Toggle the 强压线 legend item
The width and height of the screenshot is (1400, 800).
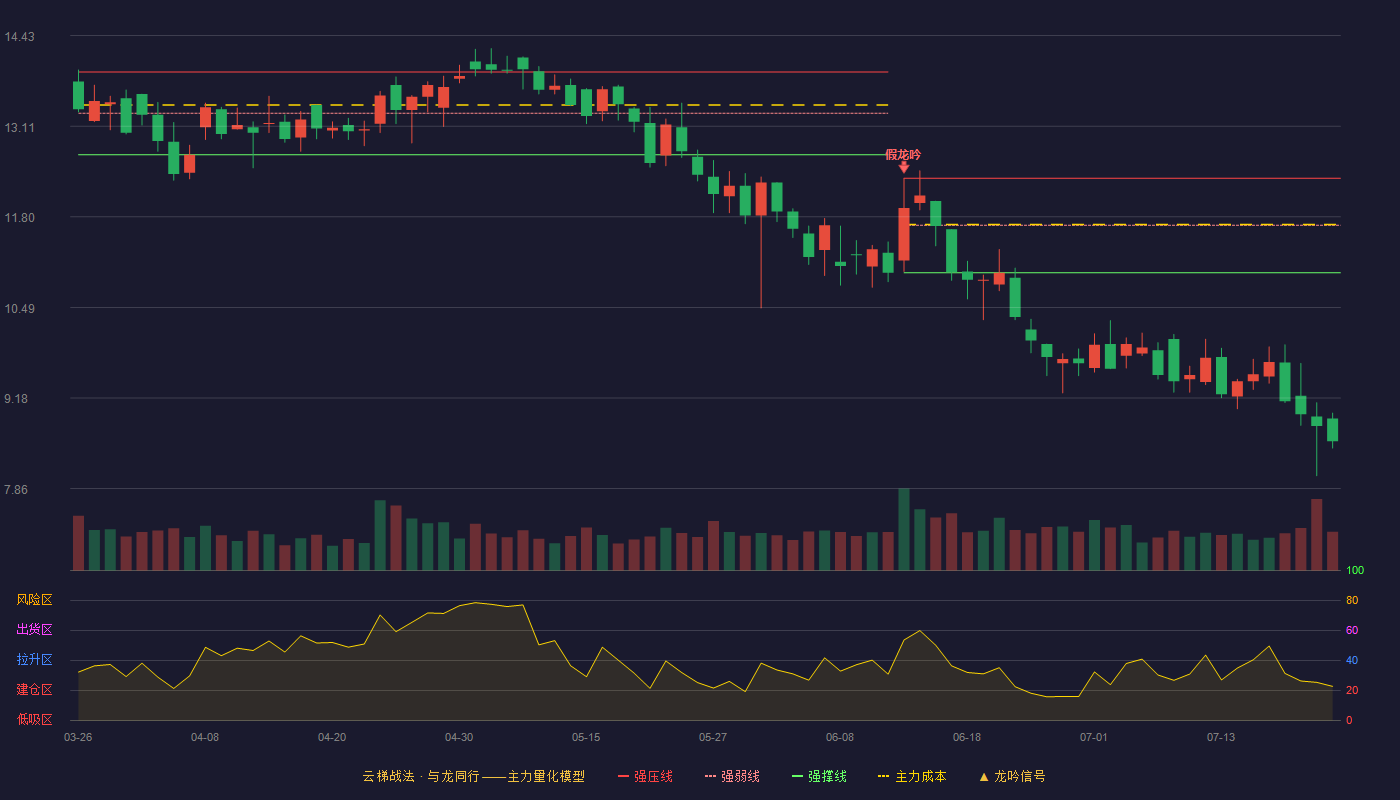[x=645, y=776]
